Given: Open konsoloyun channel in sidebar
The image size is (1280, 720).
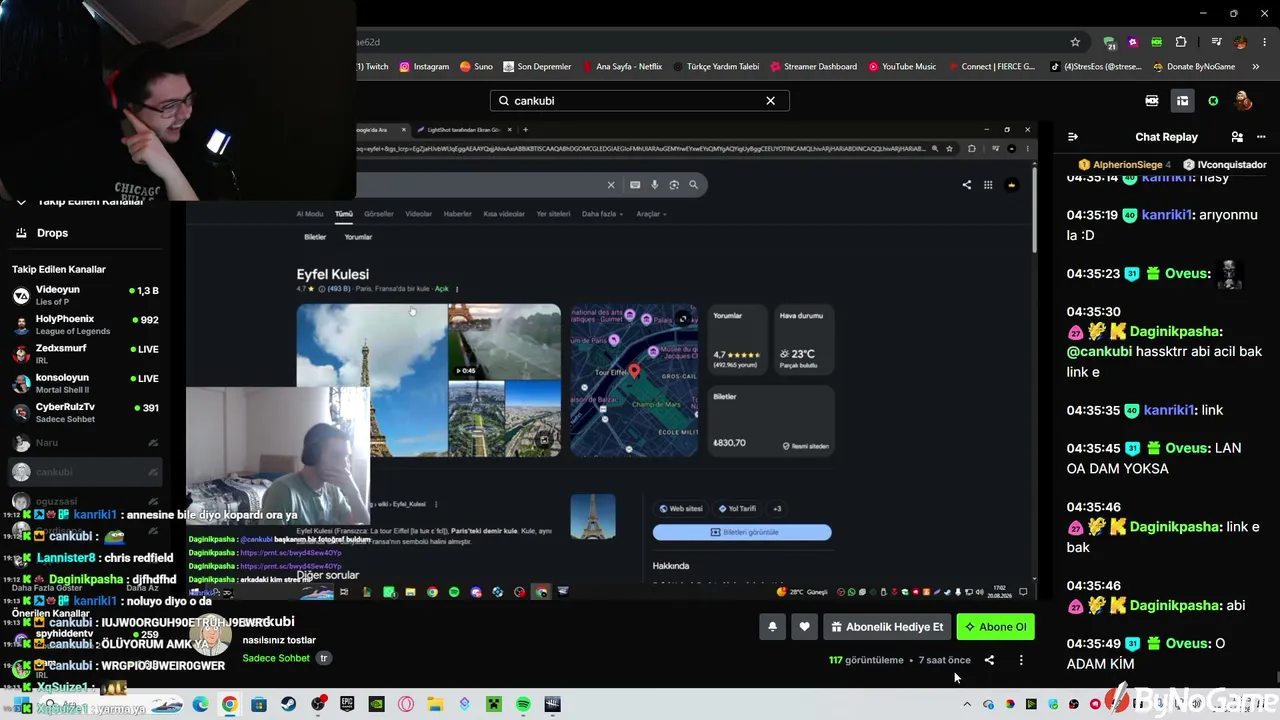Looking at the screenshot, I should (x=85, y=383).
